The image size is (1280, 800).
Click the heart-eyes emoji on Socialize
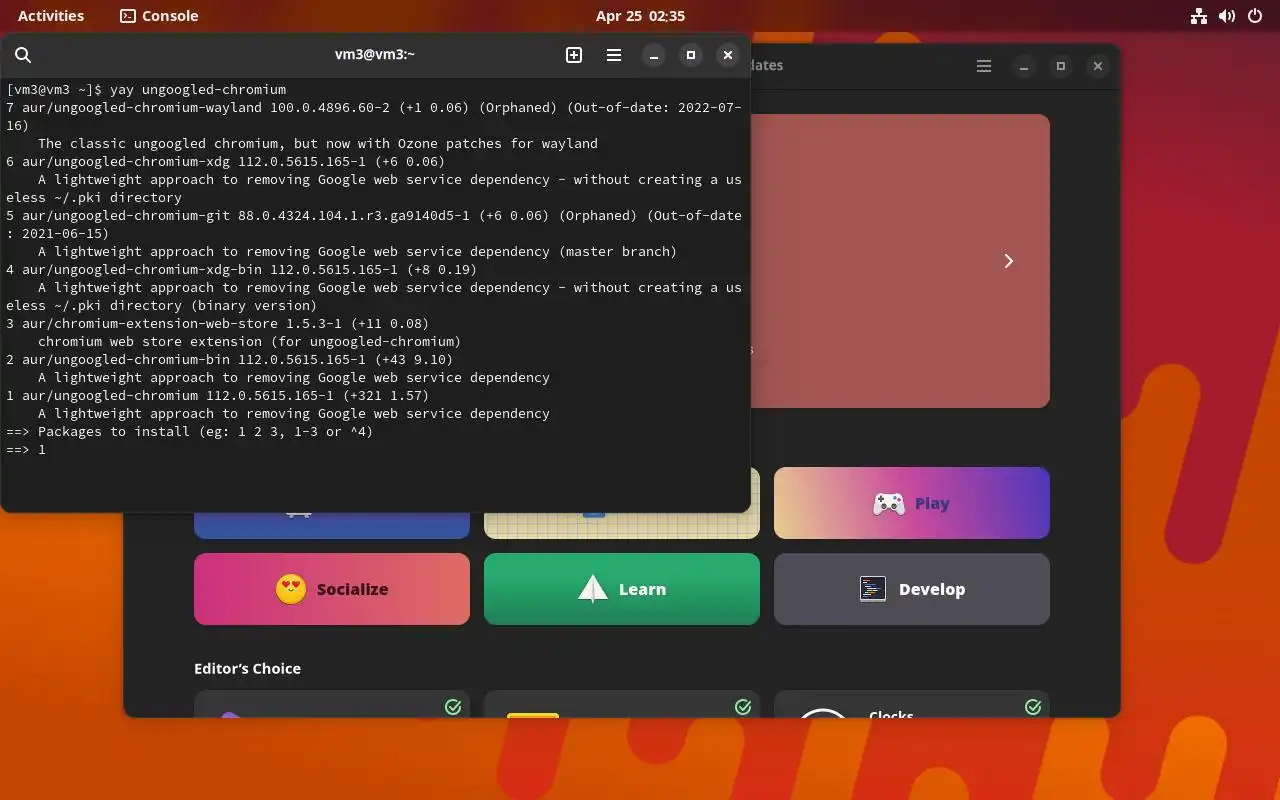(291, 589)
